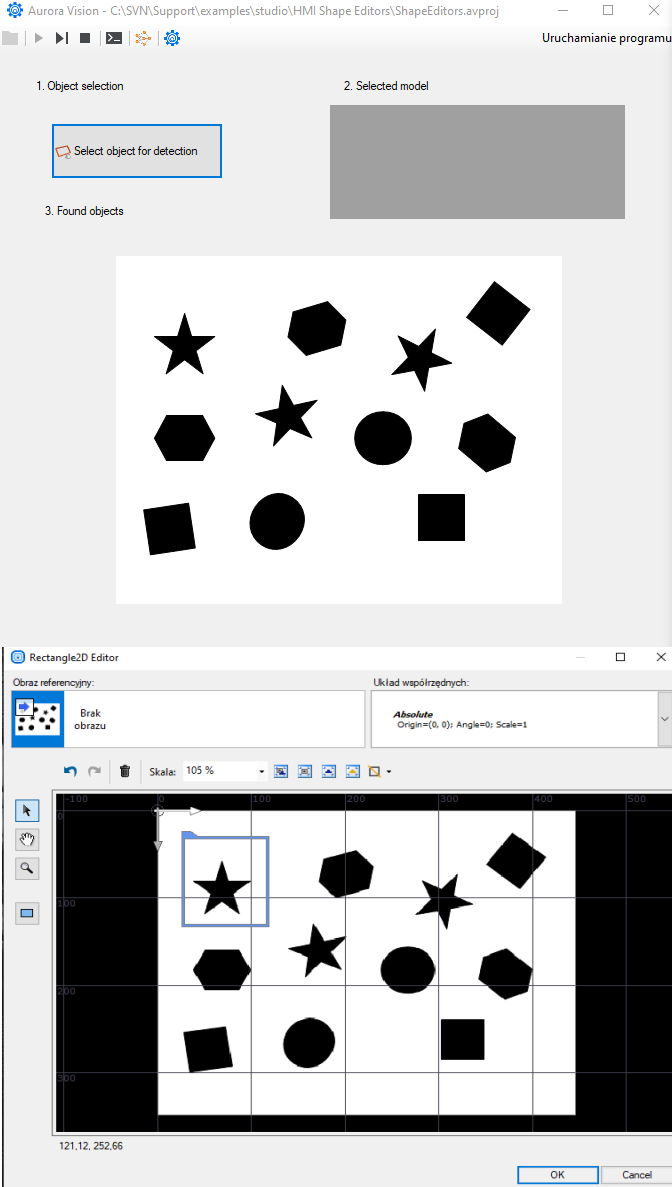Click the blue Aurora Vision gear icon in toolbar
Screen dimensions: 672x1187
tap(172, 38)
